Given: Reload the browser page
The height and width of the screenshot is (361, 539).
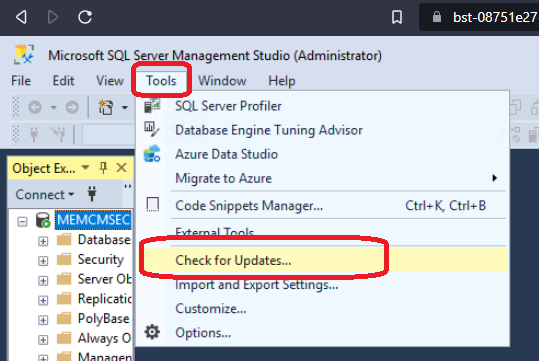Looking at the screenshot, I should tap(85, 17).
